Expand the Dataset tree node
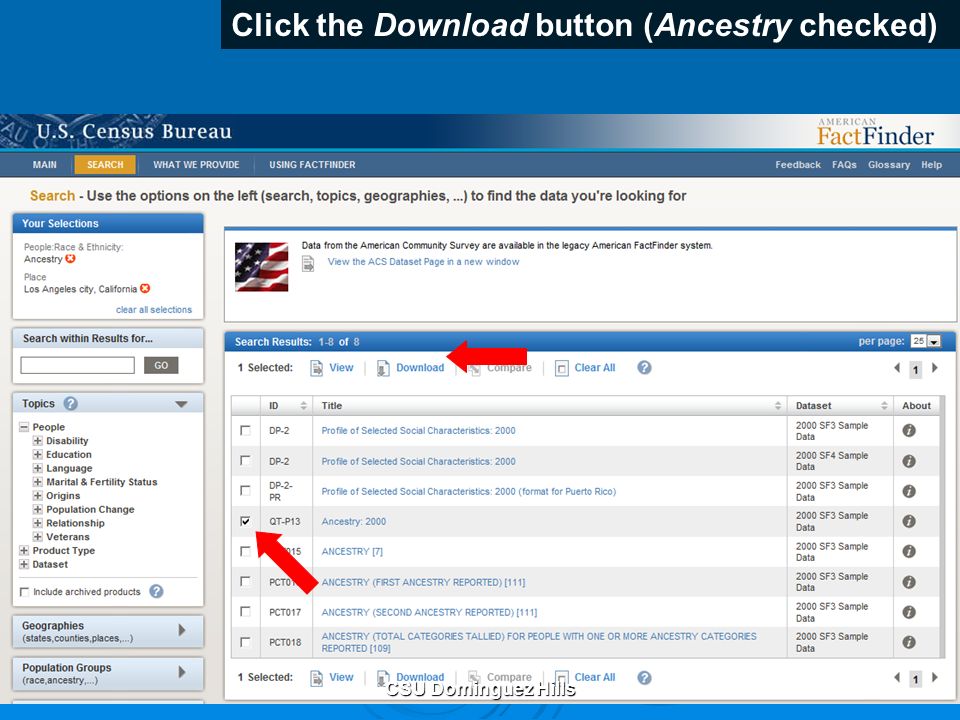The width and height of the screenshot is (960, 720). (x=24, y=564)
